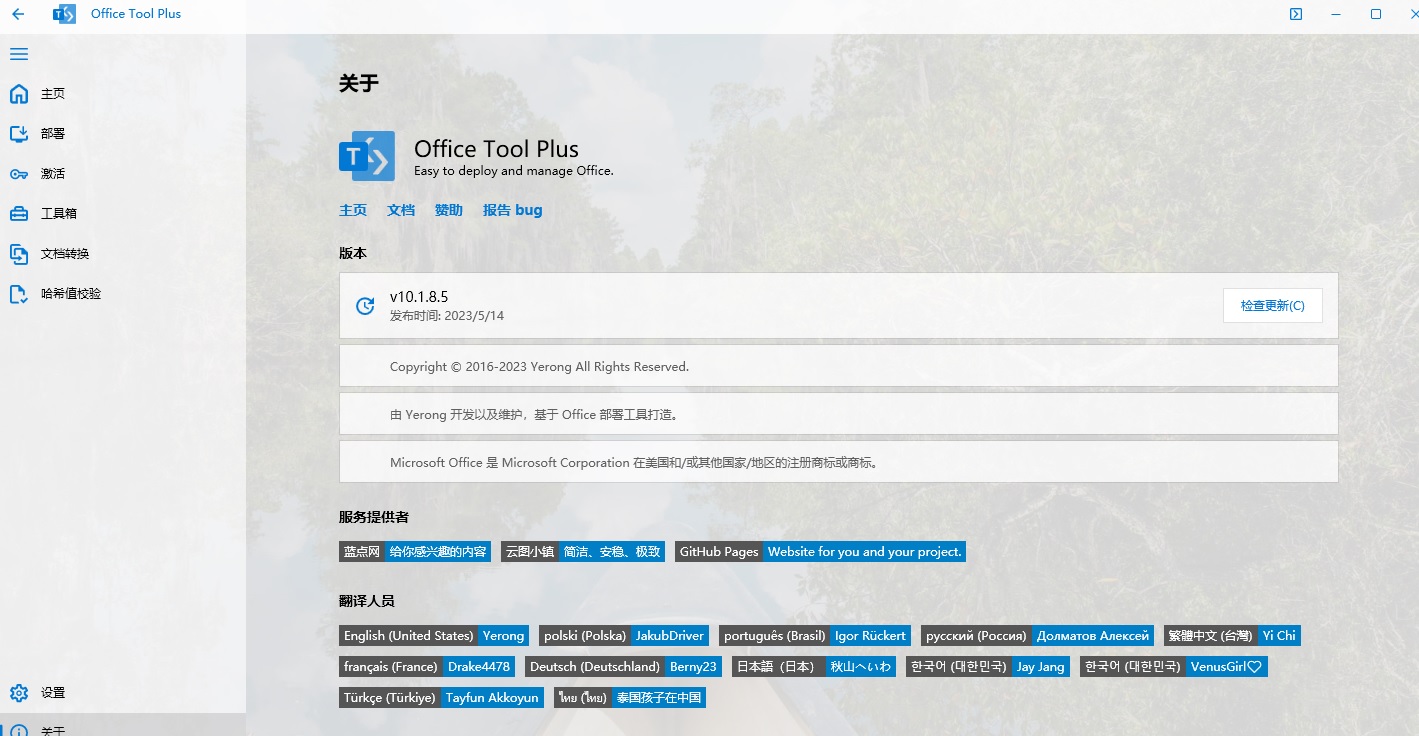
Task: Click the English (United States) Yerong badge
Action: click(x=434, y=636)
